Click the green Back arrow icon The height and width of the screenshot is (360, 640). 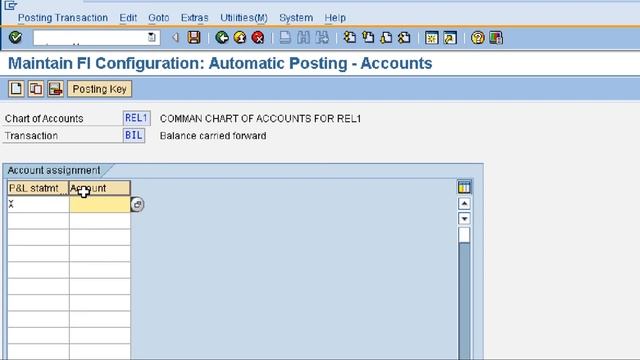coord(222,38)
